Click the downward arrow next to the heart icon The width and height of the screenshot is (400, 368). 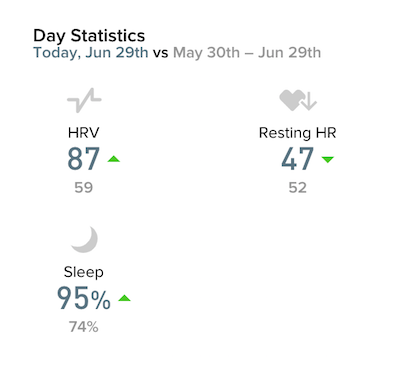pyautogui.click(x=309, y=101)
